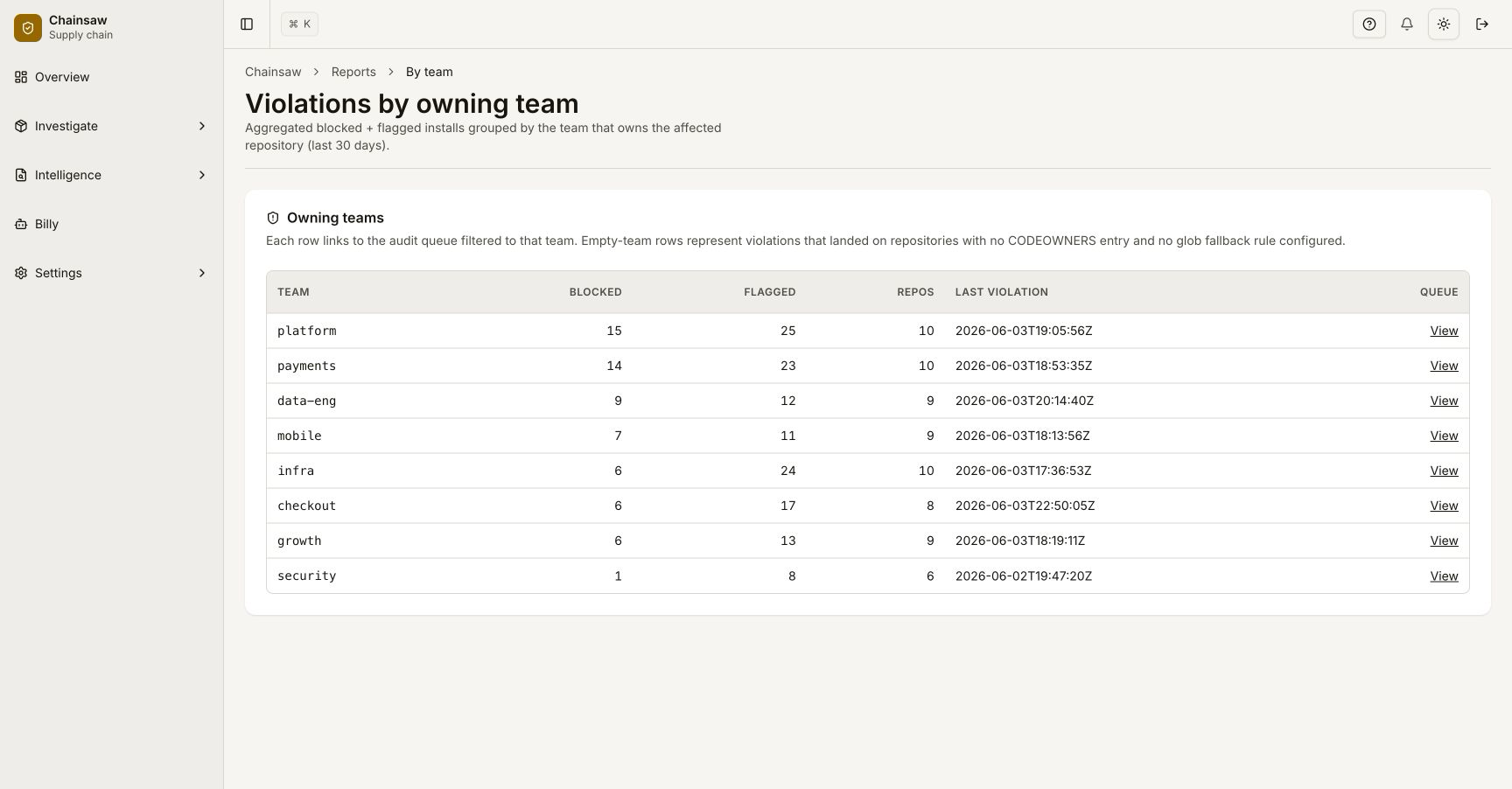The width and height of the screenshot is (1512, 789).
Task: Open Intelligence menu in sidebar
Action: [x=111, y=175]
